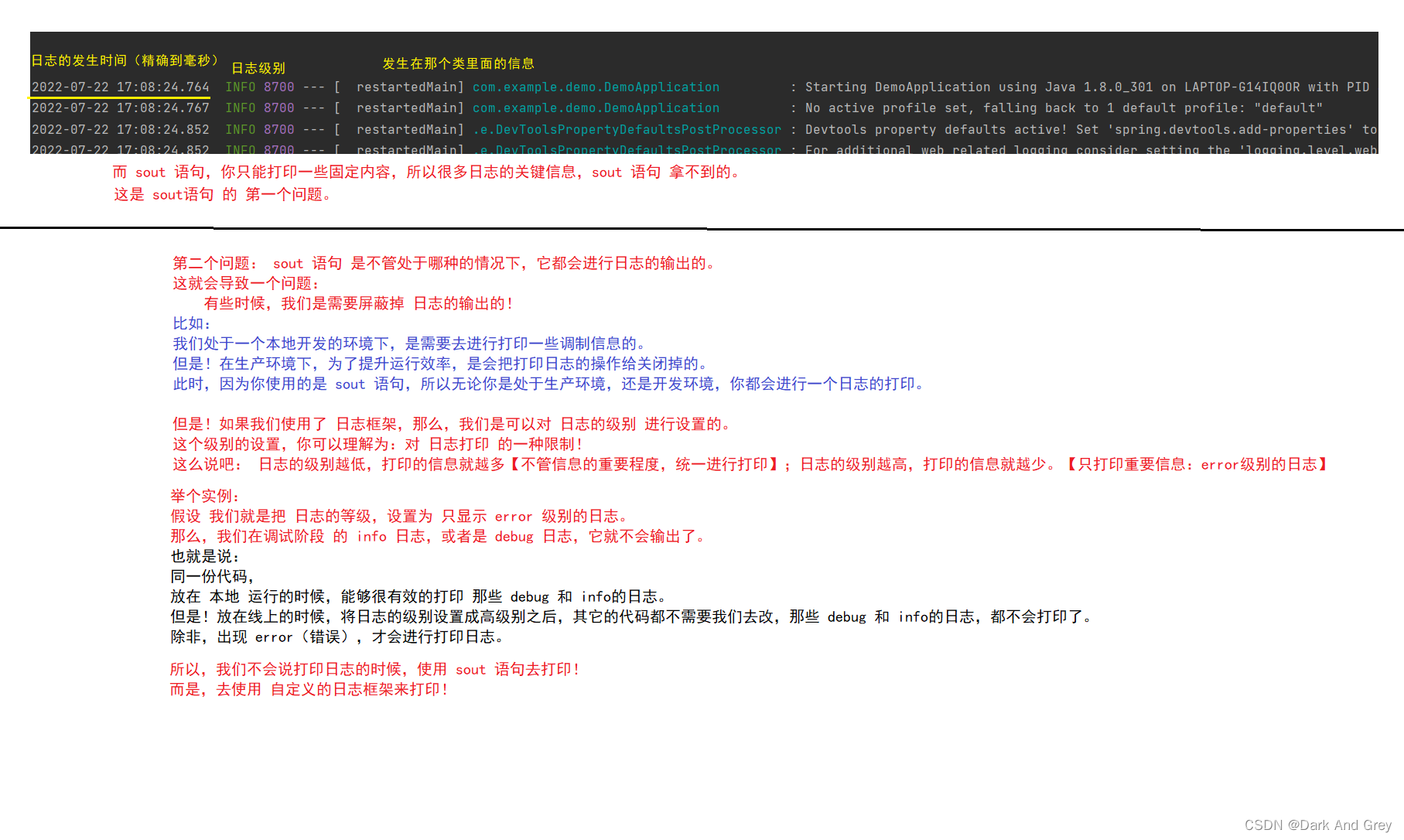Click the line 放在 本地 运行的时候
This screenshot has width=1404, height=840.
point(419,597)
